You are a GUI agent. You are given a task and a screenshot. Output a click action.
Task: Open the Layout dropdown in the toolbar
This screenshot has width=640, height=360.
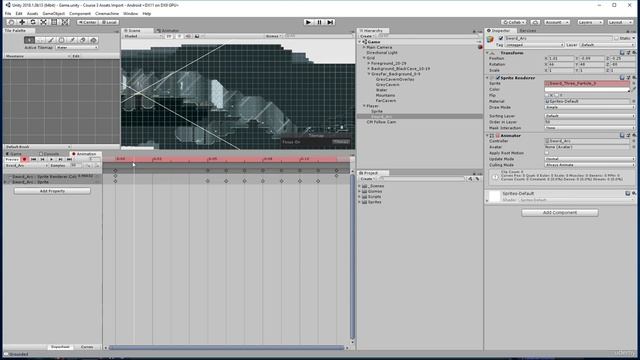tap(621, 22)
